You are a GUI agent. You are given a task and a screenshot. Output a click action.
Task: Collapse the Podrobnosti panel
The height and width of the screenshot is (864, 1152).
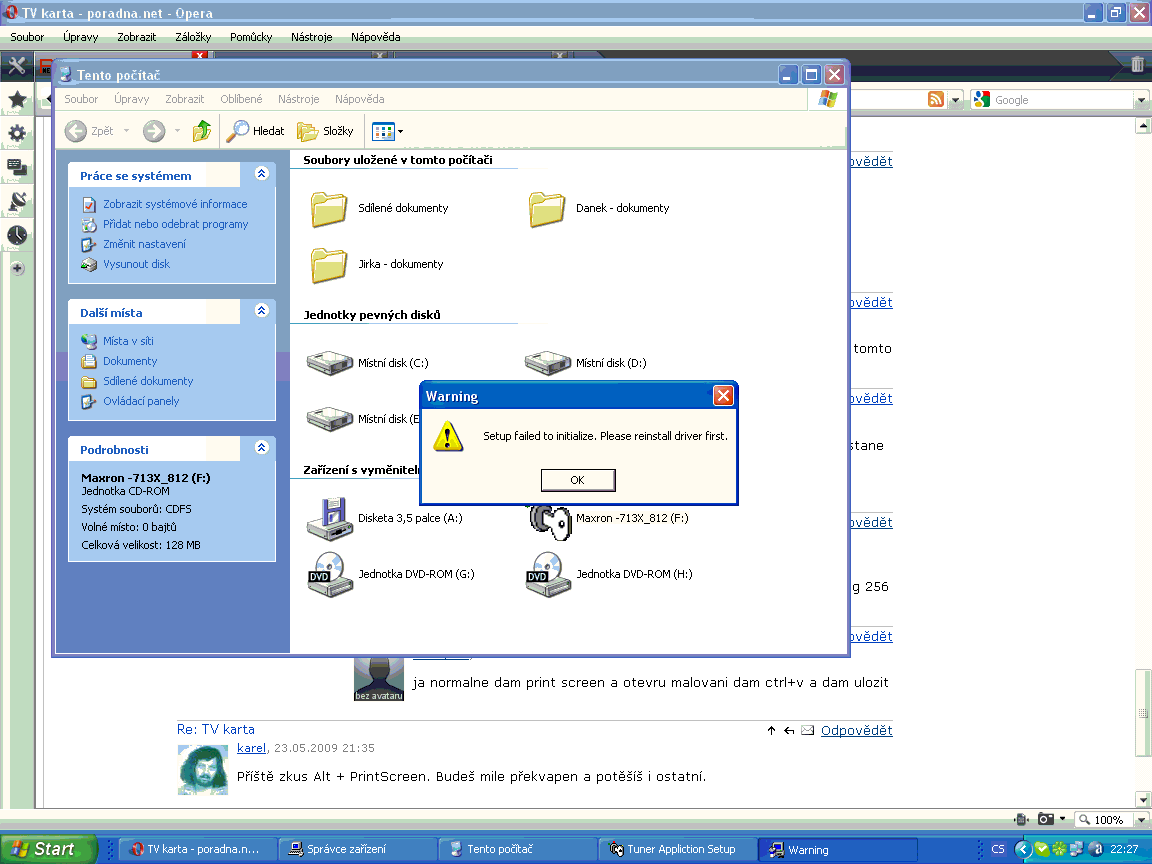click(x=262, y=447)
